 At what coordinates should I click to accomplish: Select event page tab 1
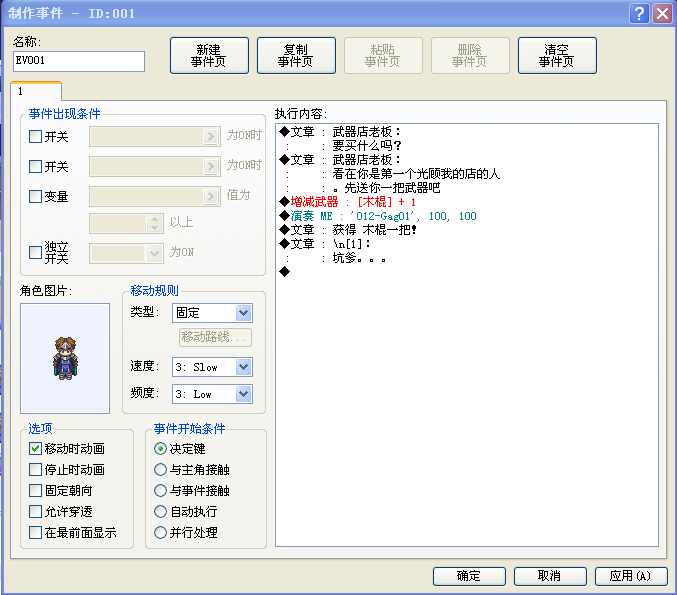click(36, 91)
